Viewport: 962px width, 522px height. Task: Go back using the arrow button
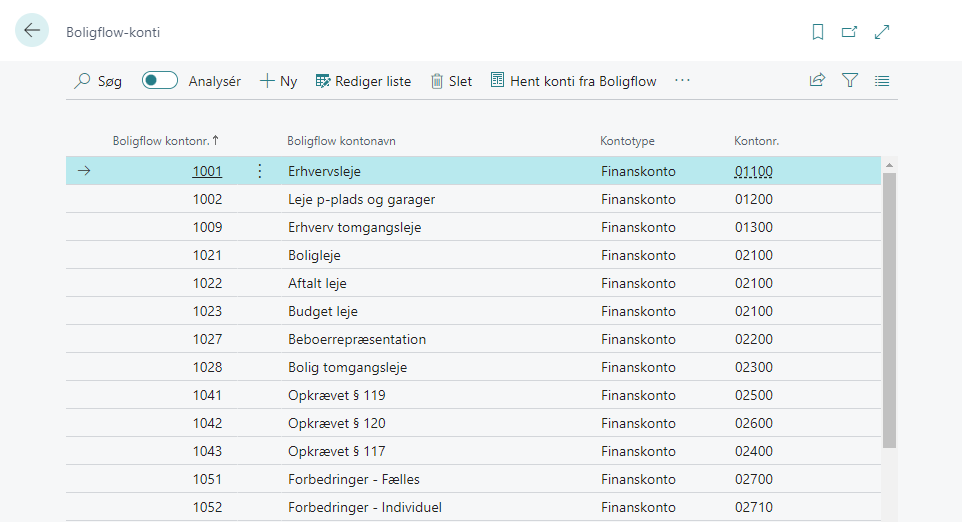(x=32, y=30)
